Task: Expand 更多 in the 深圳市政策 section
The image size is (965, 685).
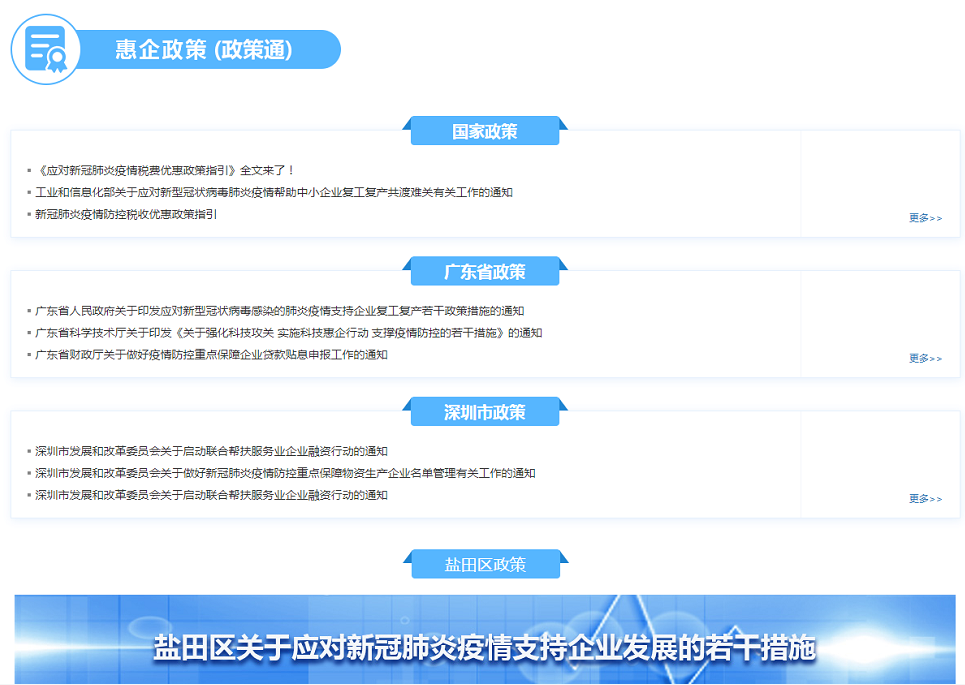Action: pos(925,499)
